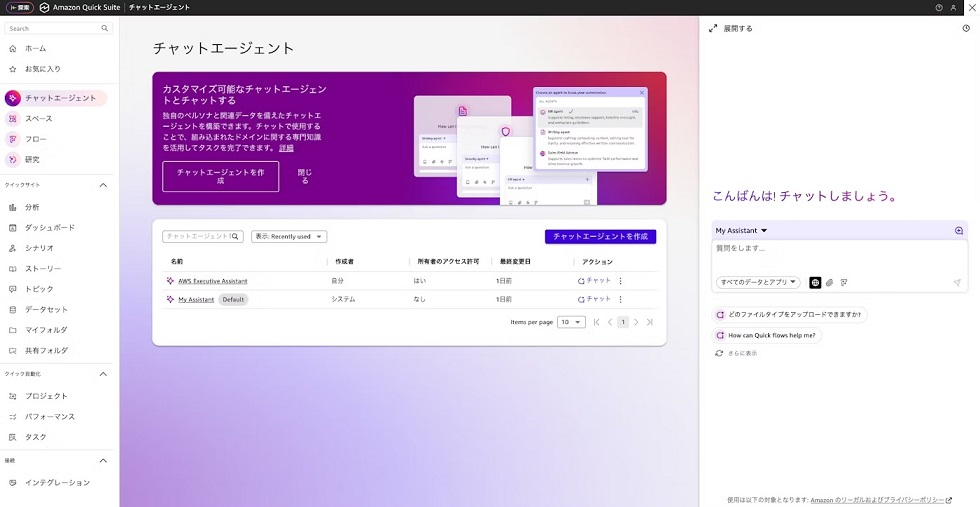The width and height of the screenshot is (980, 507).
Task: Click the blue チャットエージェントを作成 button
Action: 601,236
